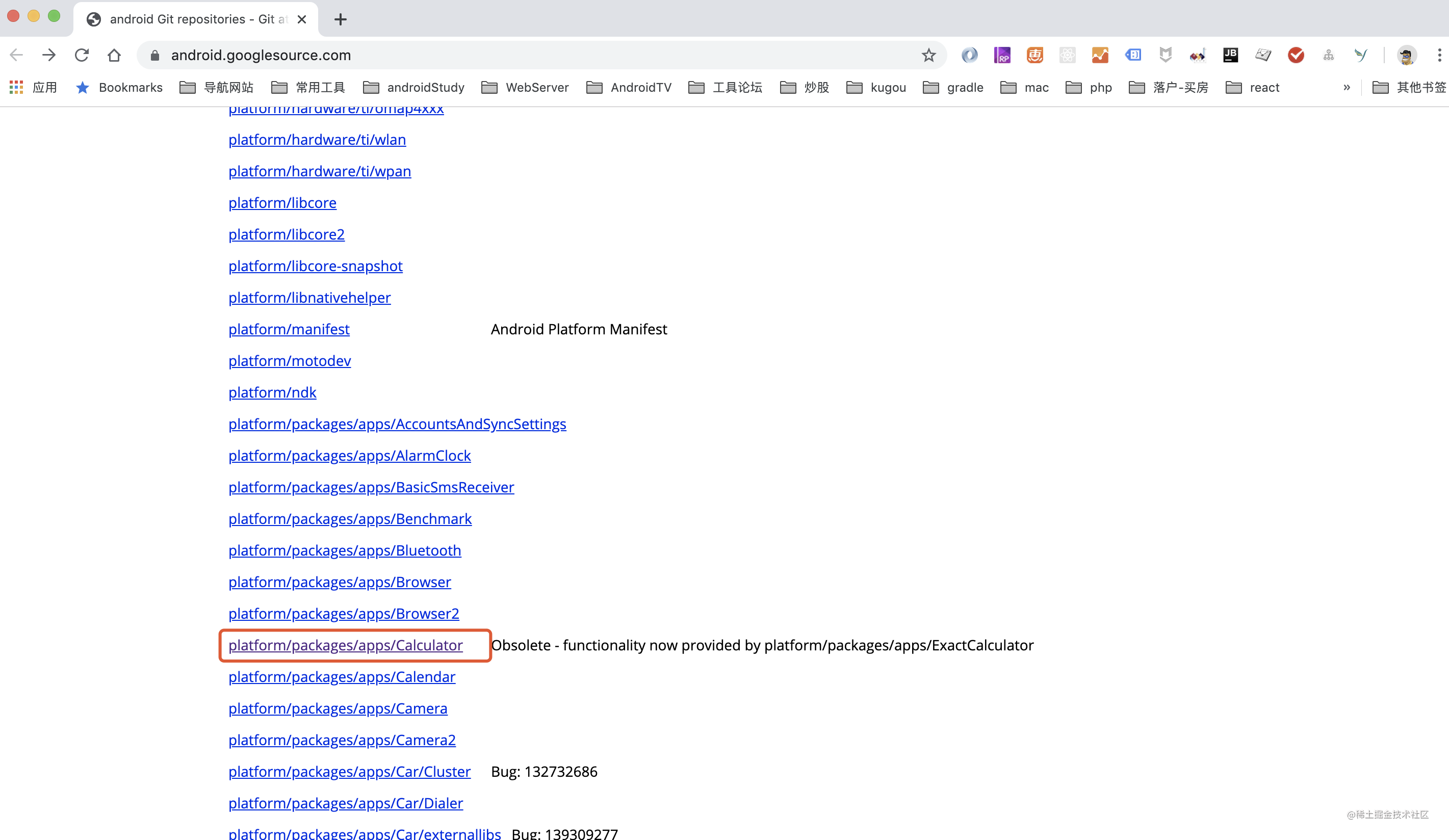Viewport: 1449px width, 840px height.
Task: Click the JetBrains JB extension icon
Action: (1230, 55)
